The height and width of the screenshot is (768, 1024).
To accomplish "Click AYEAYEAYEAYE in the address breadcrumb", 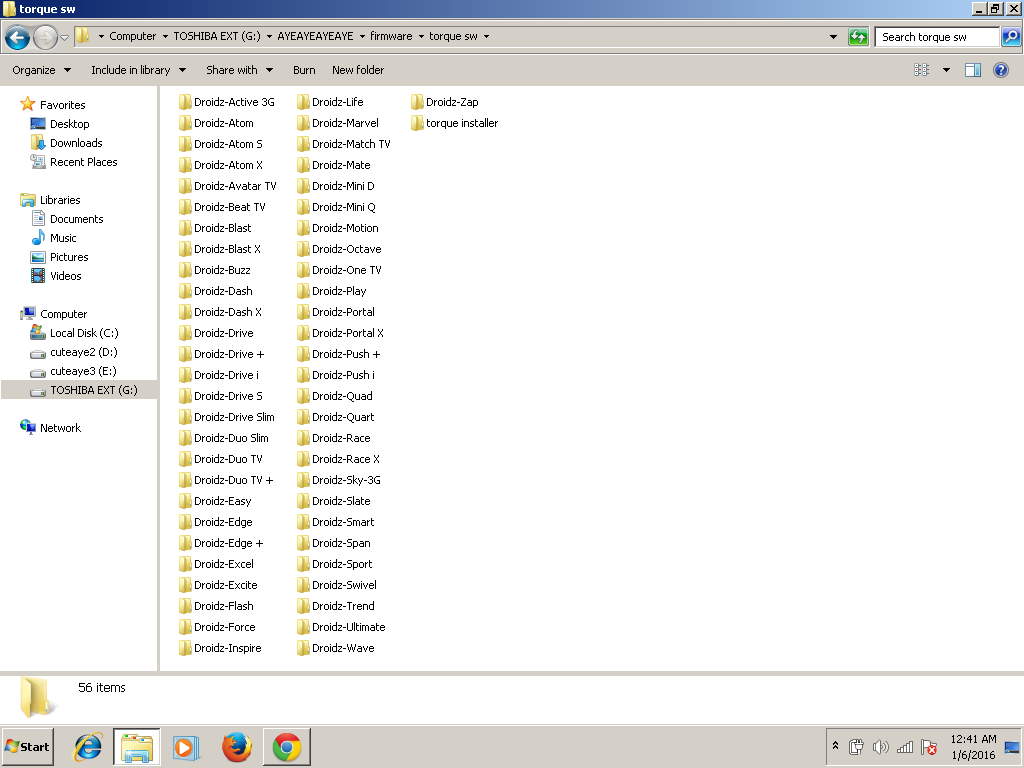I will coord(315,37).
